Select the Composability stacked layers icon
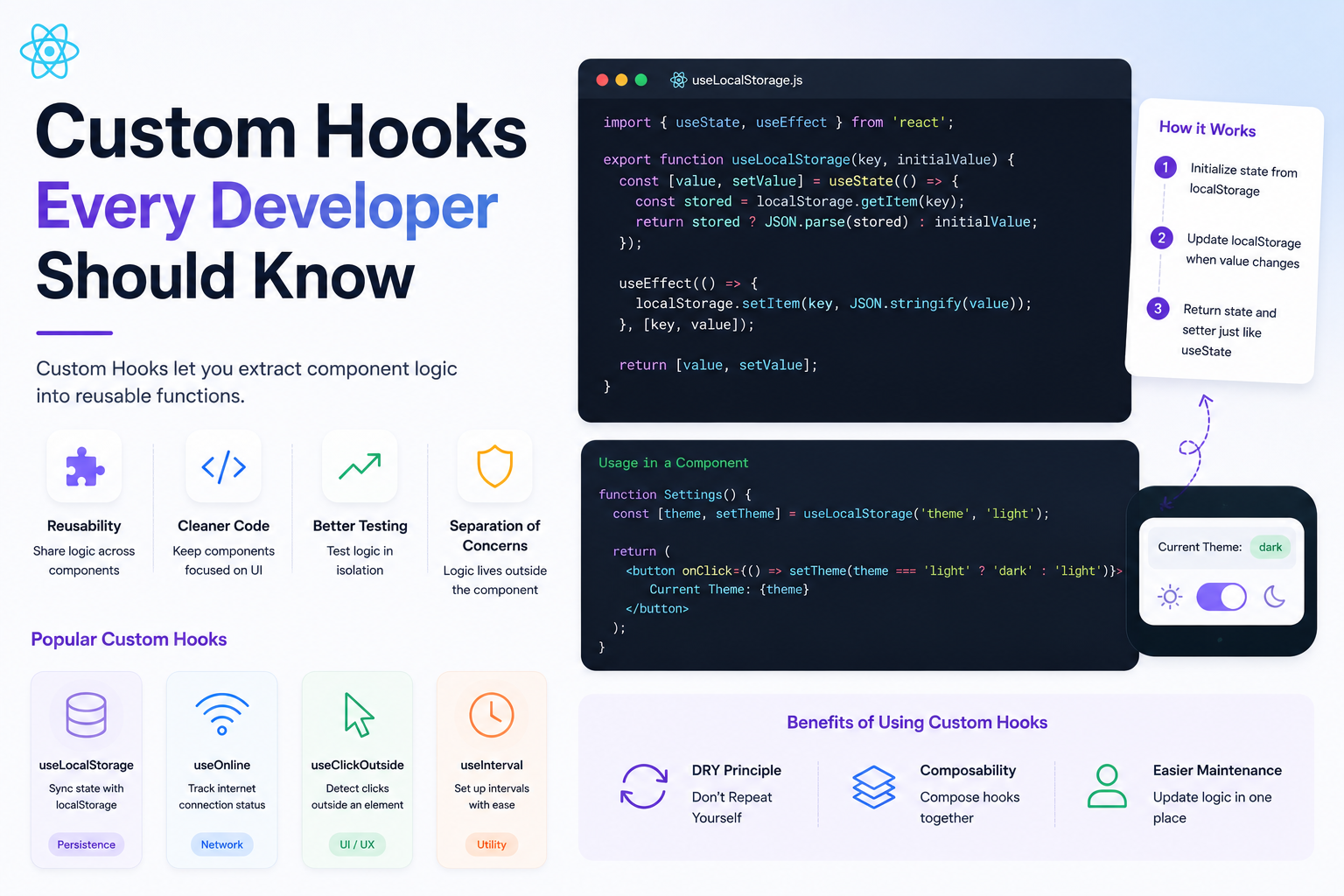1344x896 pixels. (x=874, y=786)
